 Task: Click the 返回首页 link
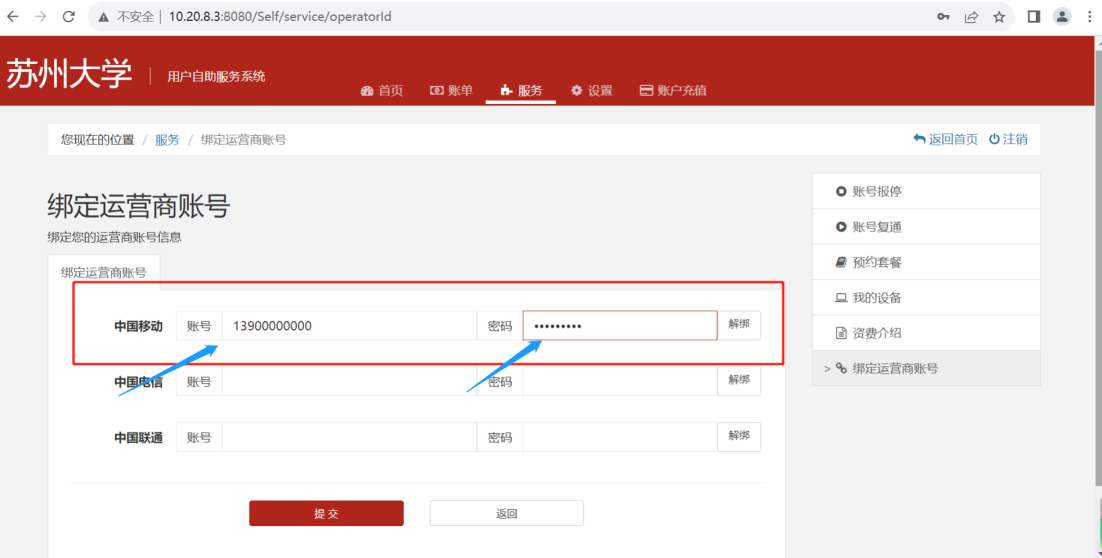945,139
